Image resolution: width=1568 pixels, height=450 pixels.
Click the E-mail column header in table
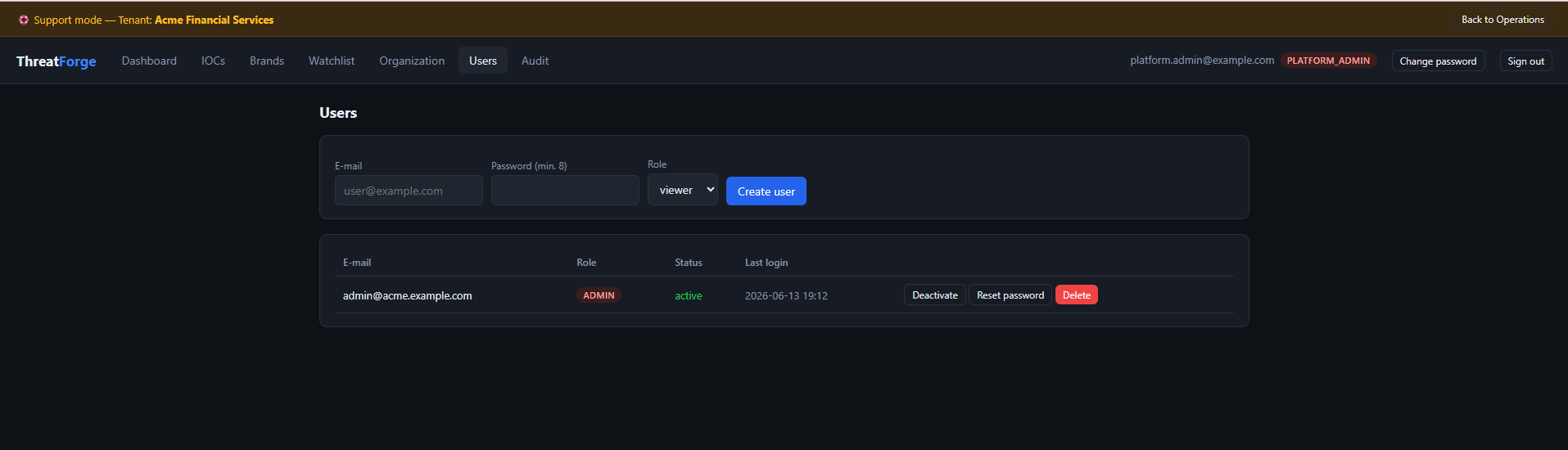pos(357,263)
